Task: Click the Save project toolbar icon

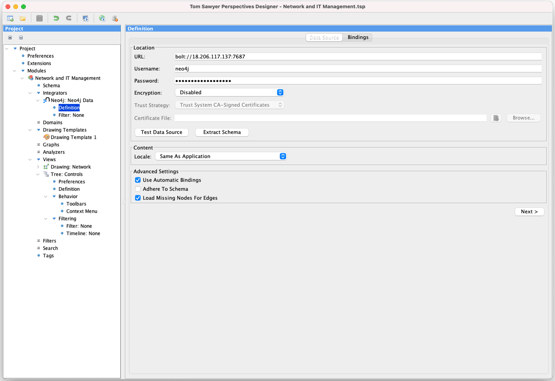Action: pyautogui.click(x=39, y=18)
